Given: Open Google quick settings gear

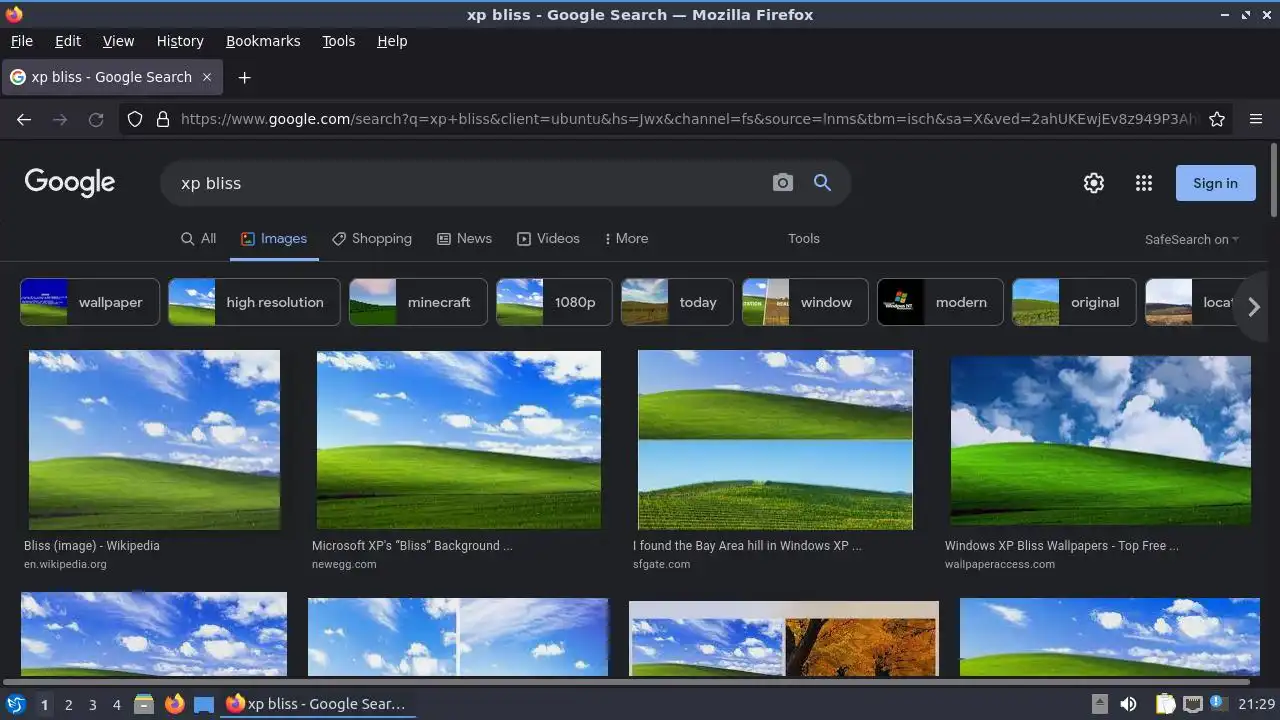Looking at the screenshot, I should point(1094,183).
